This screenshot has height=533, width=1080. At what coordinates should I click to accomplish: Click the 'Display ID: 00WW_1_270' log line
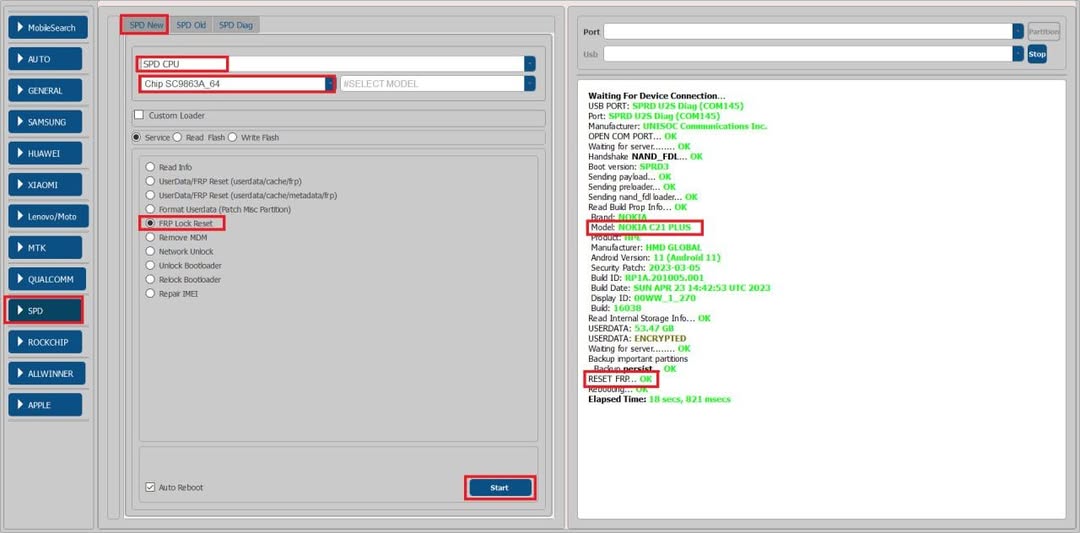[x=643, y=298]
